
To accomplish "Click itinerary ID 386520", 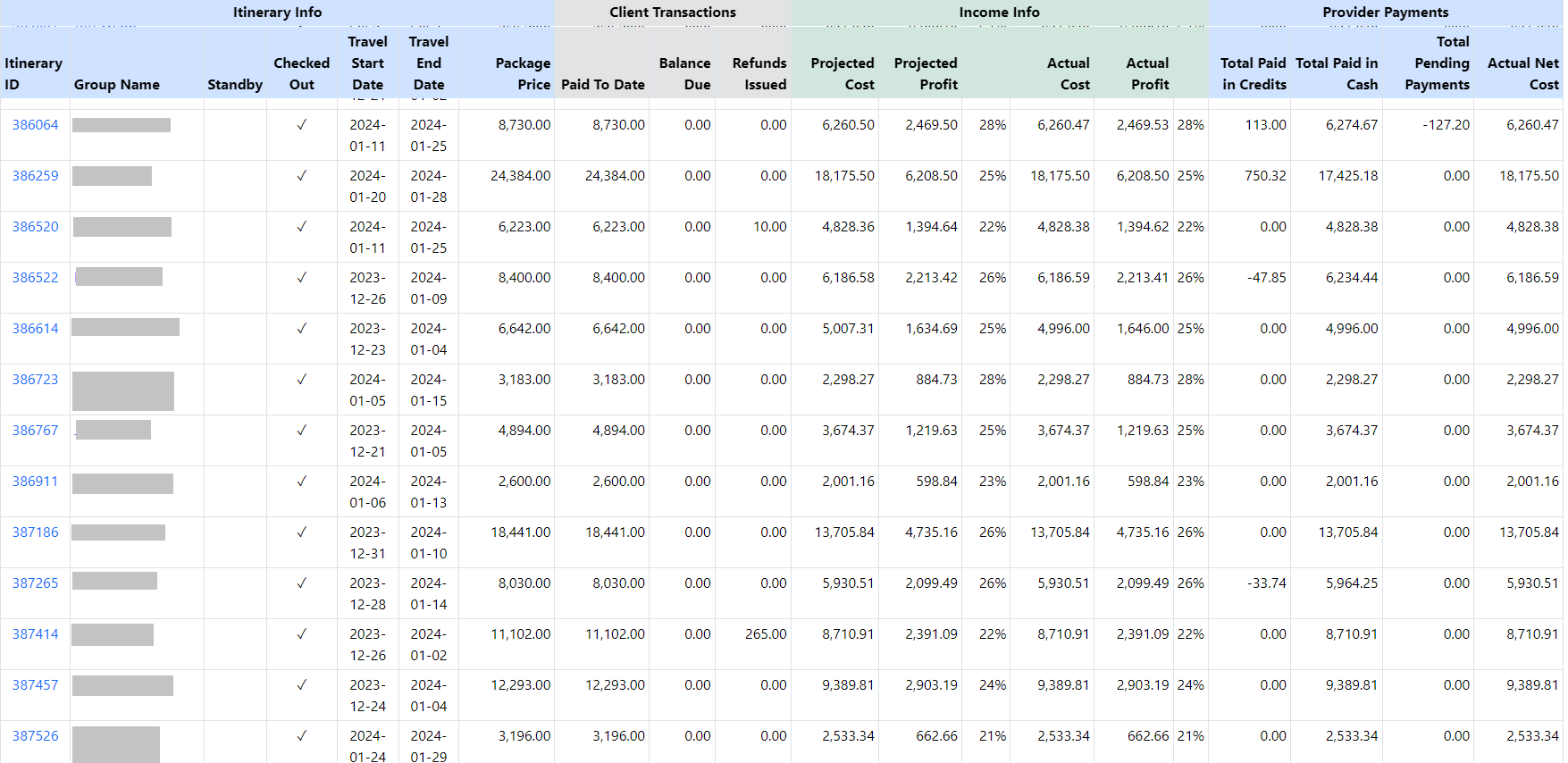I will click(x=35, y=227).
